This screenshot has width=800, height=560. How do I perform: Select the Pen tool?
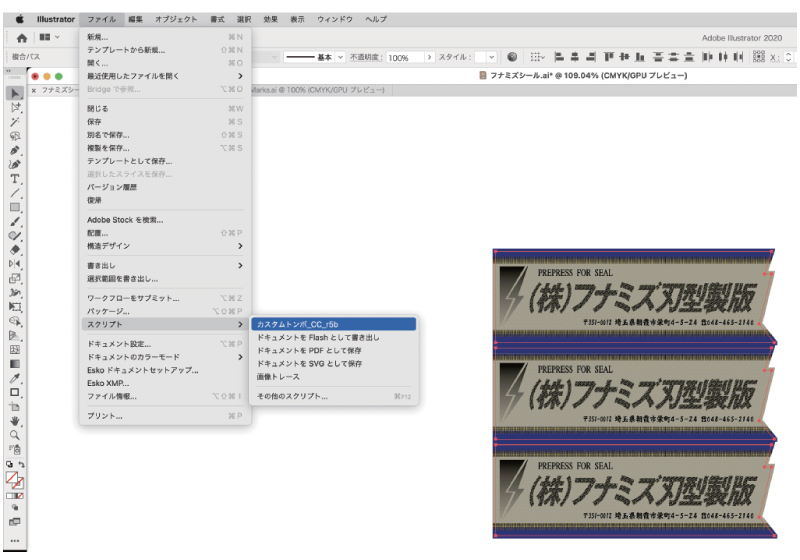click(x=15, y=150)
